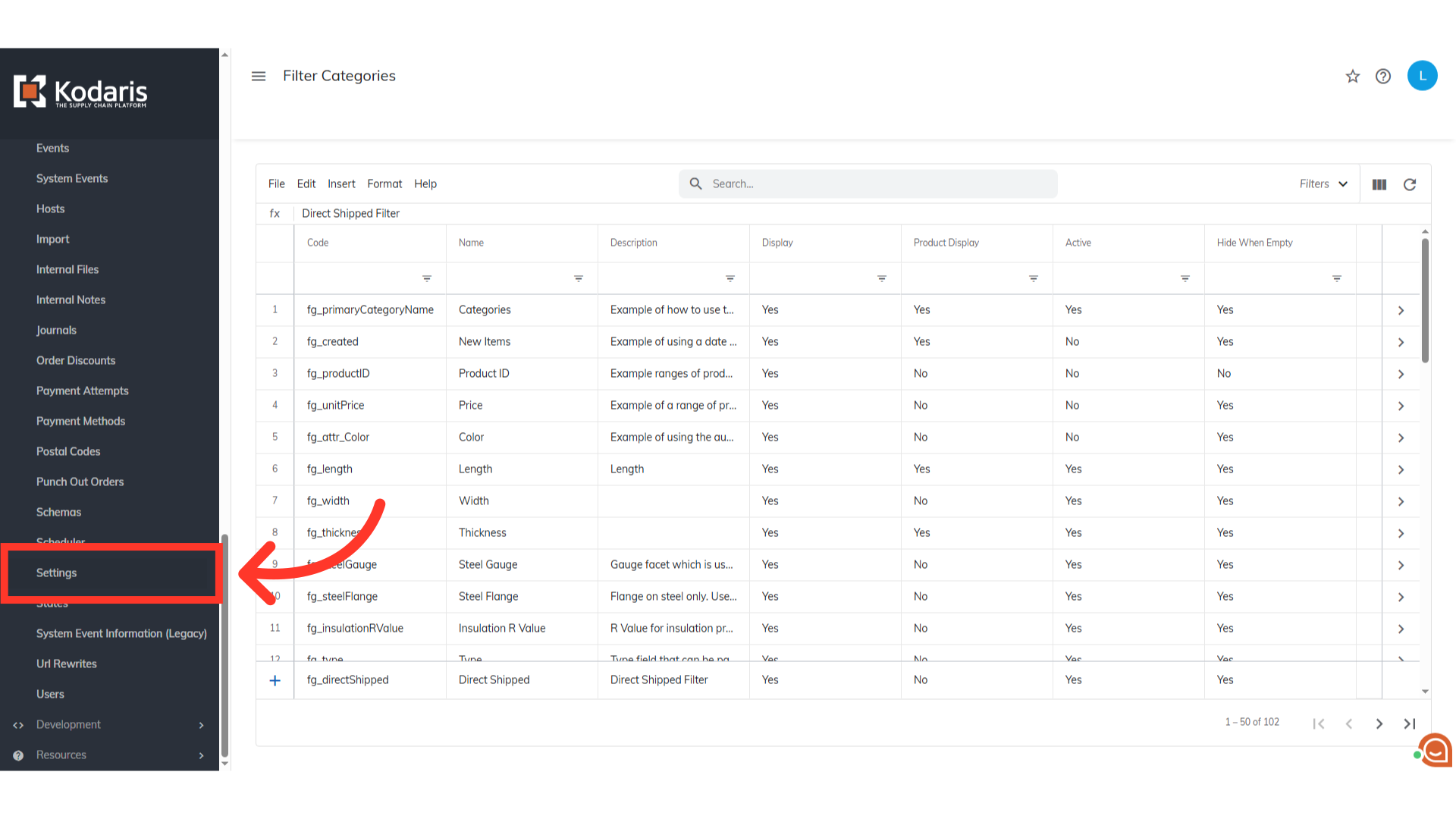Screen dimensions: 1456x819
Task: Click the favorite star icon
Action: pyautogui.click(x=1353, y=76)
